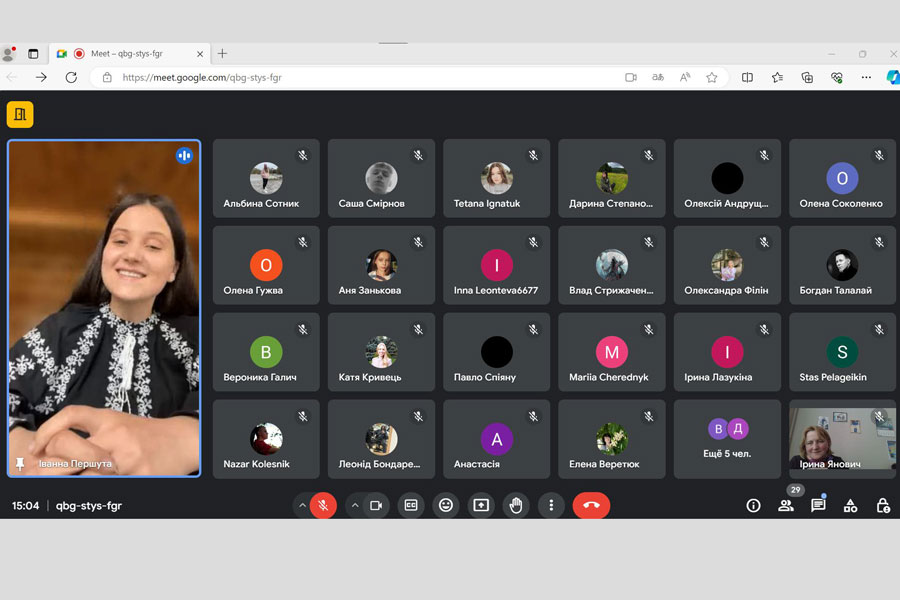The height and width of the screenshot is (600, 900).
Task: Expand audio settings chevron beside microphone
Action: (x=302, y=505)
